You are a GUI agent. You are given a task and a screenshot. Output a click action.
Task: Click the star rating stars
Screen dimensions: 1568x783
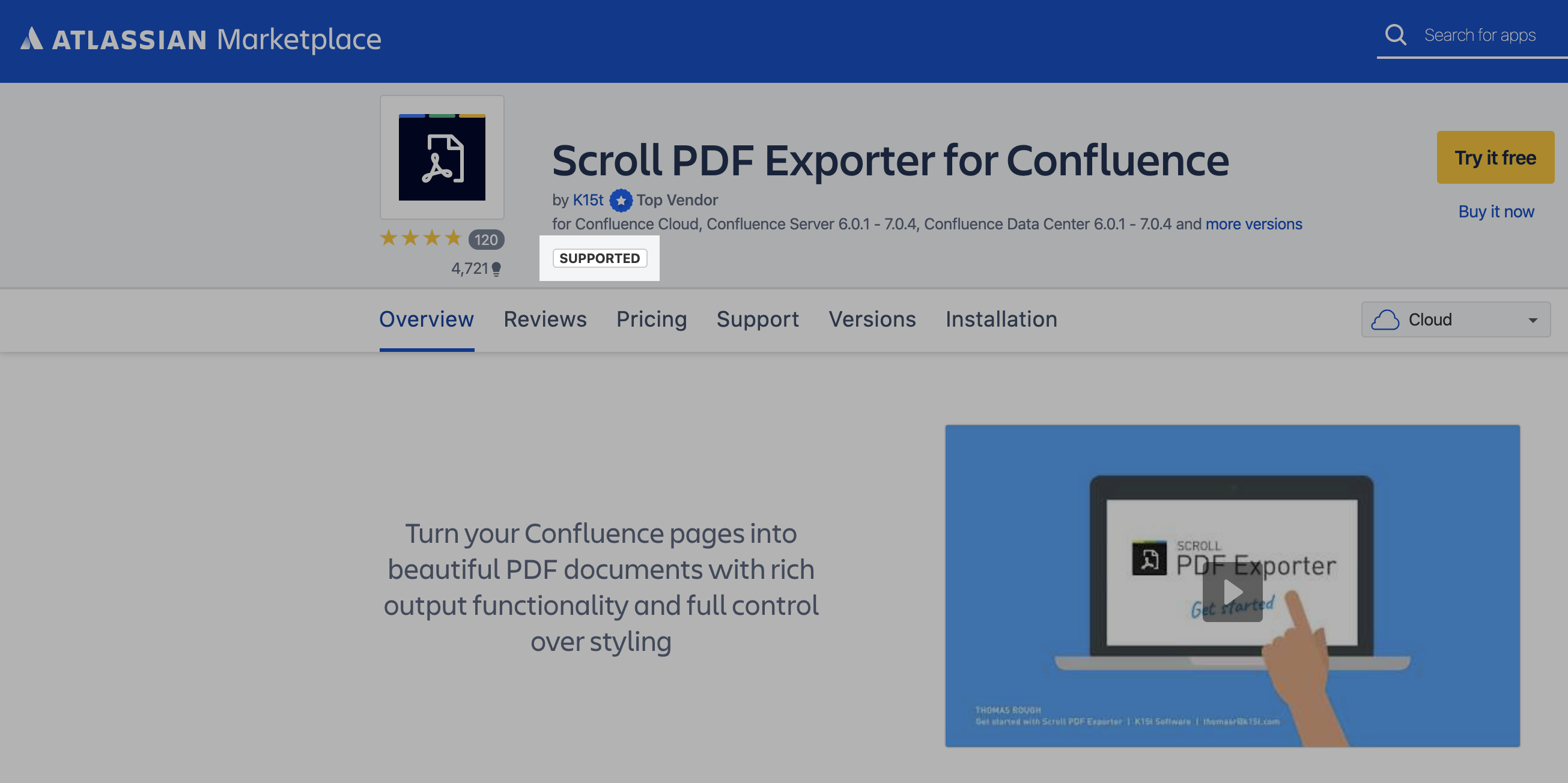[421, 238]
